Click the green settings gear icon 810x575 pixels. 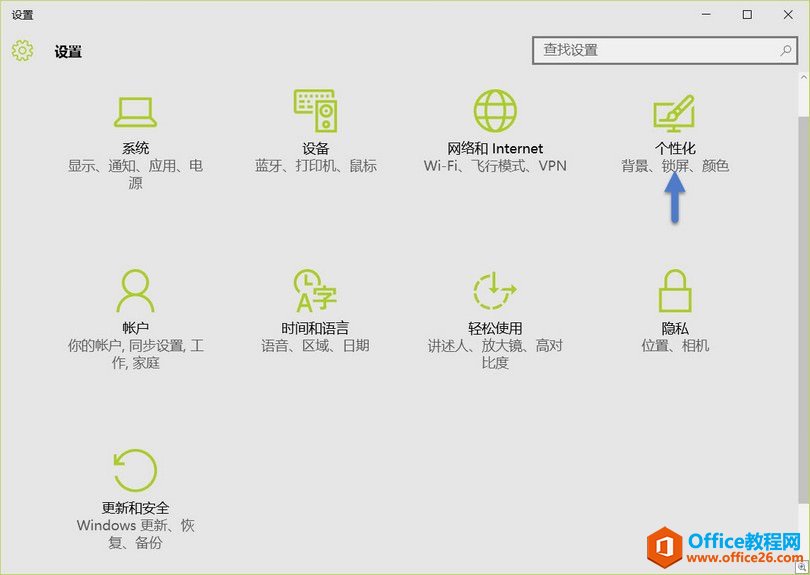(23, 51)
